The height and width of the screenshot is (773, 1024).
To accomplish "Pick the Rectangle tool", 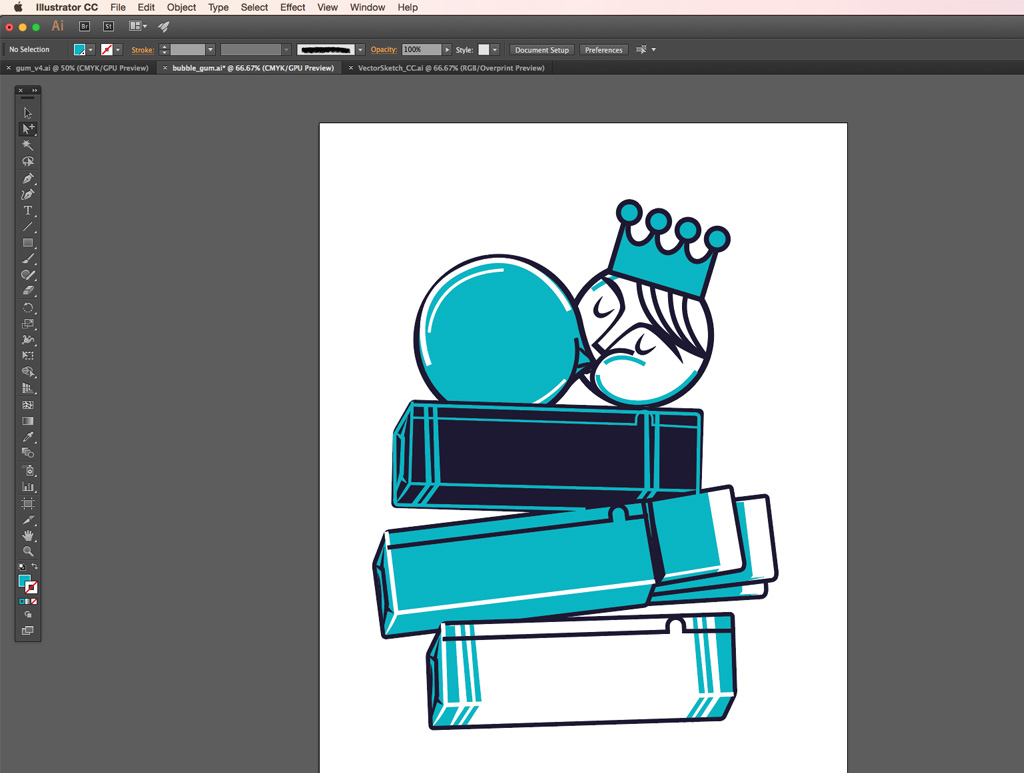I will [28, 243].
